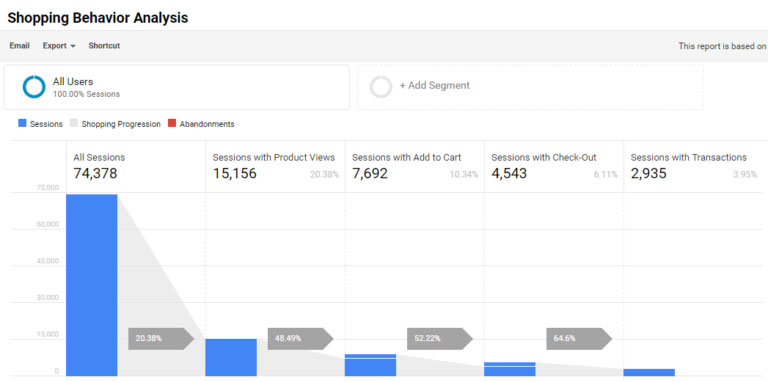Click the 20.38% progression arrow
768x382 pixels.
(161, 338)
